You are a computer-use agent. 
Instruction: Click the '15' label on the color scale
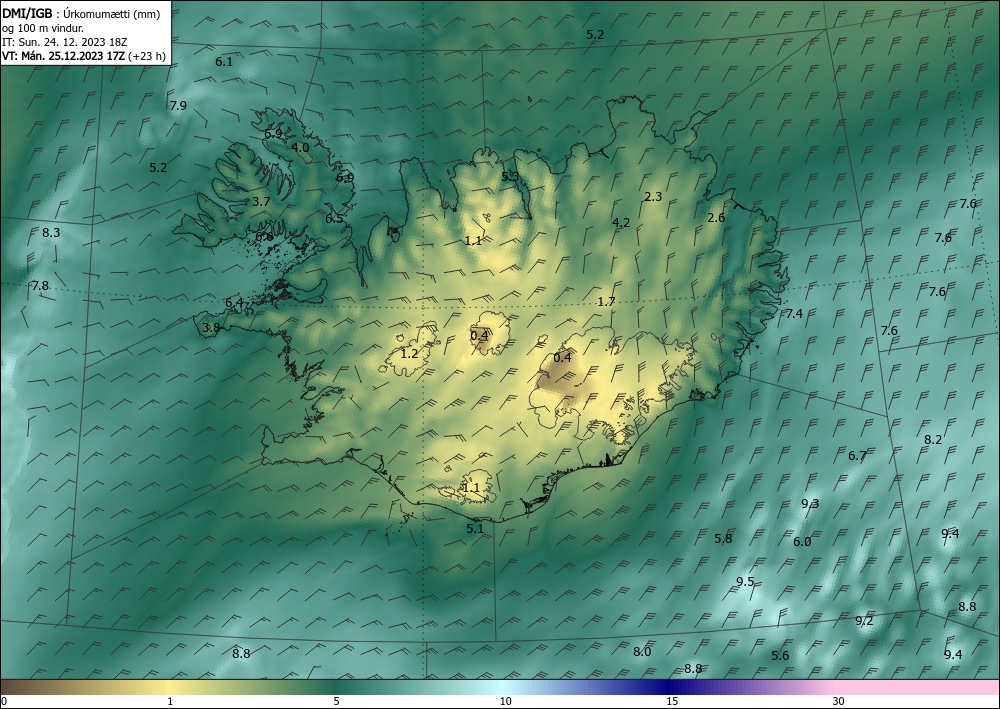point(672,702)
